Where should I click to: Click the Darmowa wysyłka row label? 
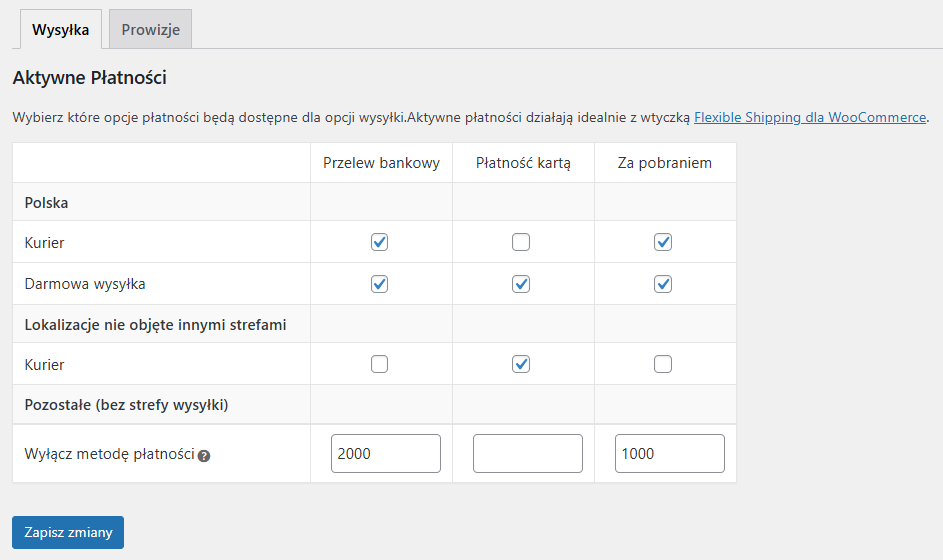click(x=85, y=284)
